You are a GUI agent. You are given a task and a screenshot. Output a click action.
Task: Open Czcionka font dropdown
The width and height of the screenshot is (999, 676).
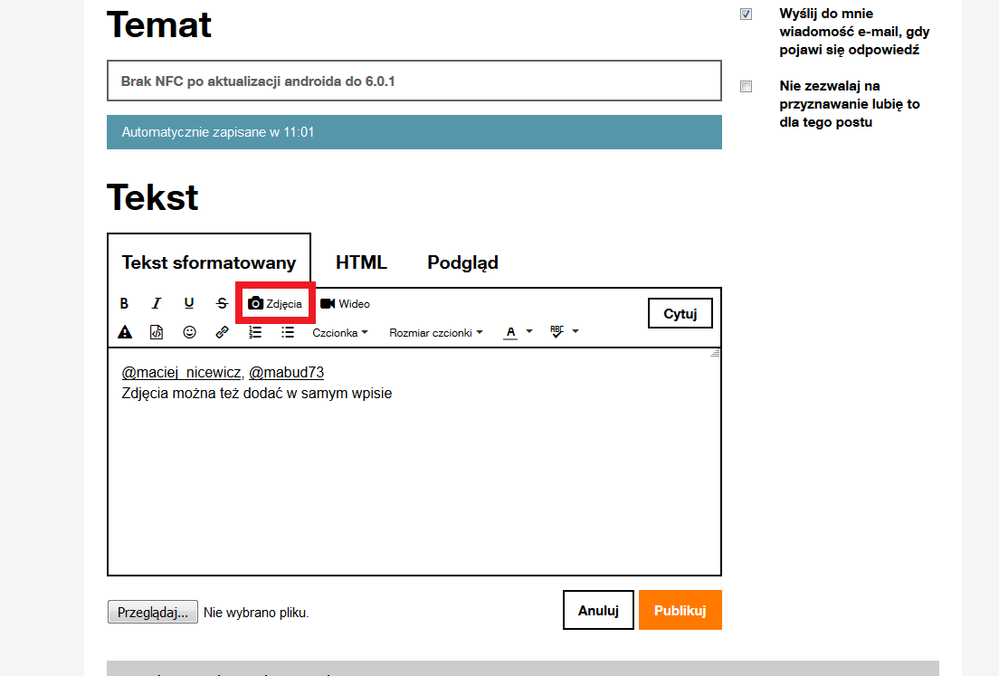[340, 333]
